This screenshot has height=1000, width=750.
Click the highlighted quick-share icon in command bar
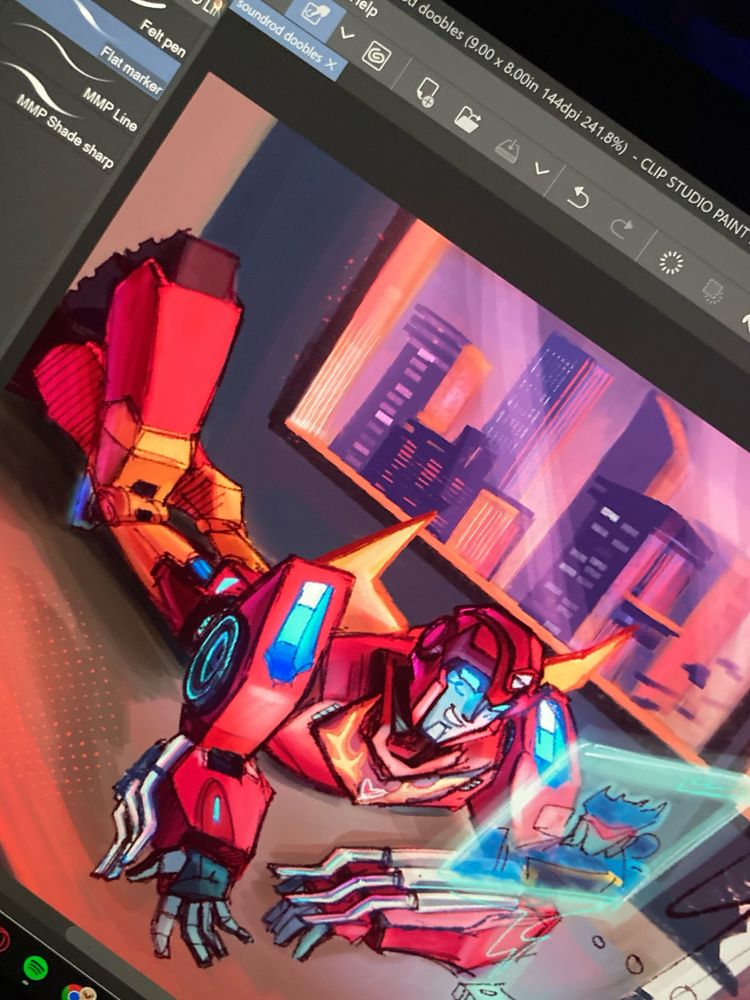[x=315, y=13]
